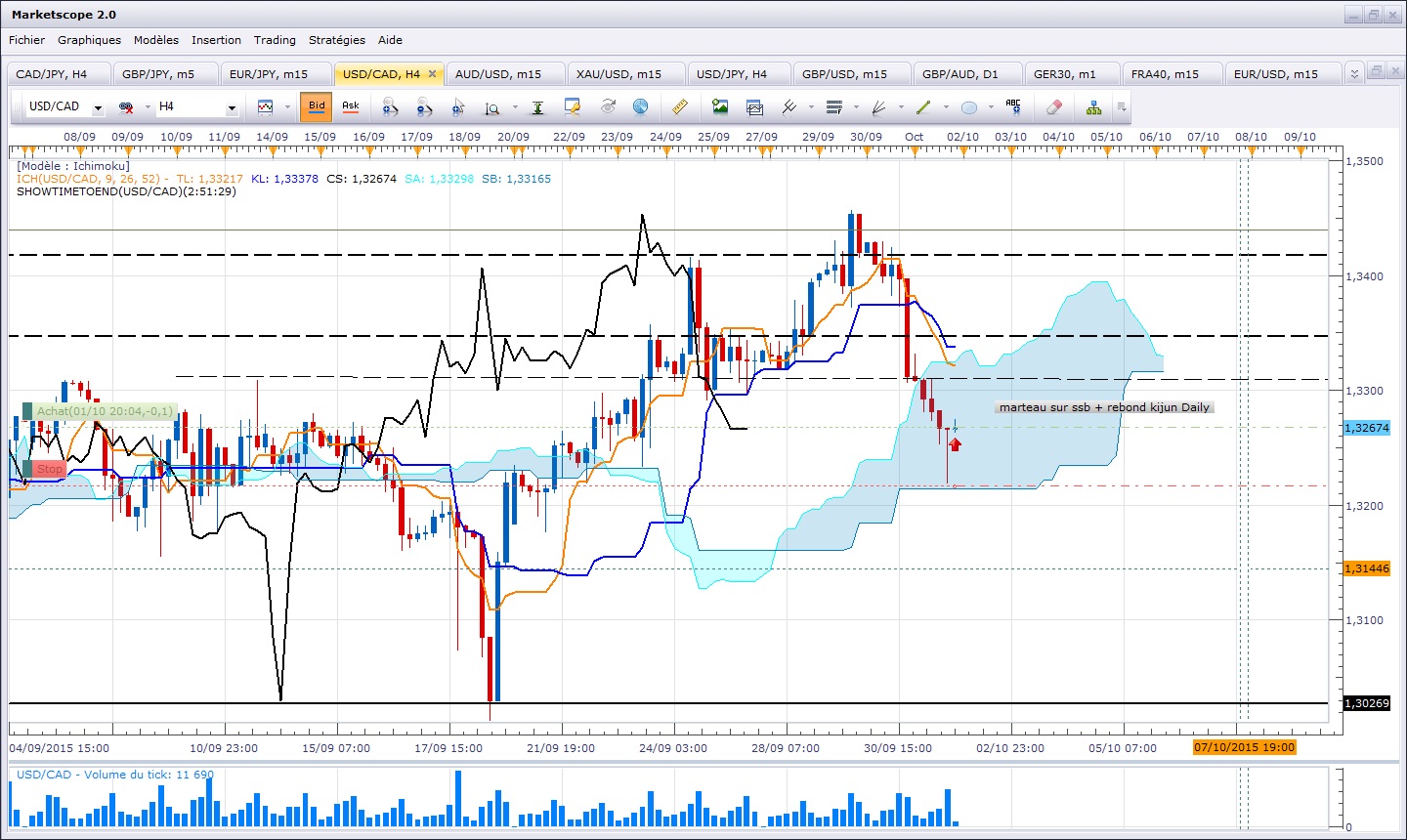This screenshot has height=840, width=1407.
Task: Click the black 1,30269 price level label
Action: 1367,703
